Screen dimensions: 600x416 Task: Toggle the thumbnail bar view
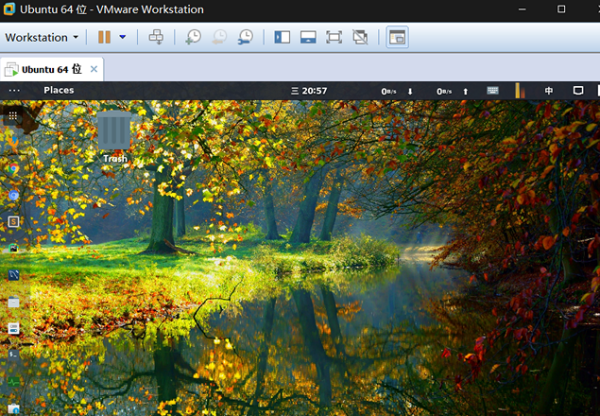[308, 37]
